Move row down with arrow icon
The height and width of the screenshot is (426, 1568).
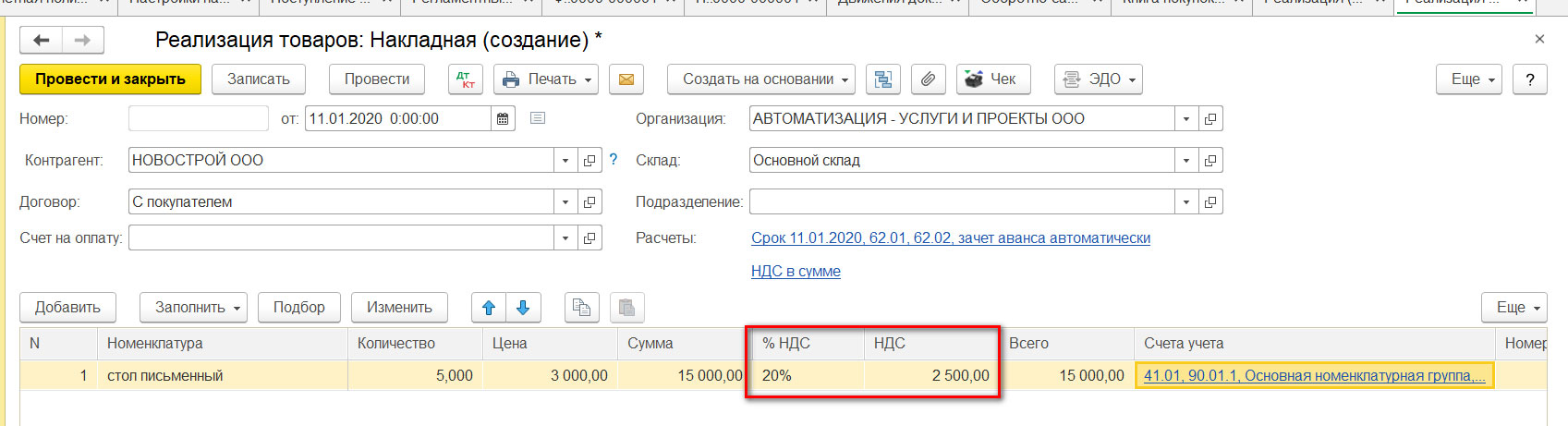[523, 308]
